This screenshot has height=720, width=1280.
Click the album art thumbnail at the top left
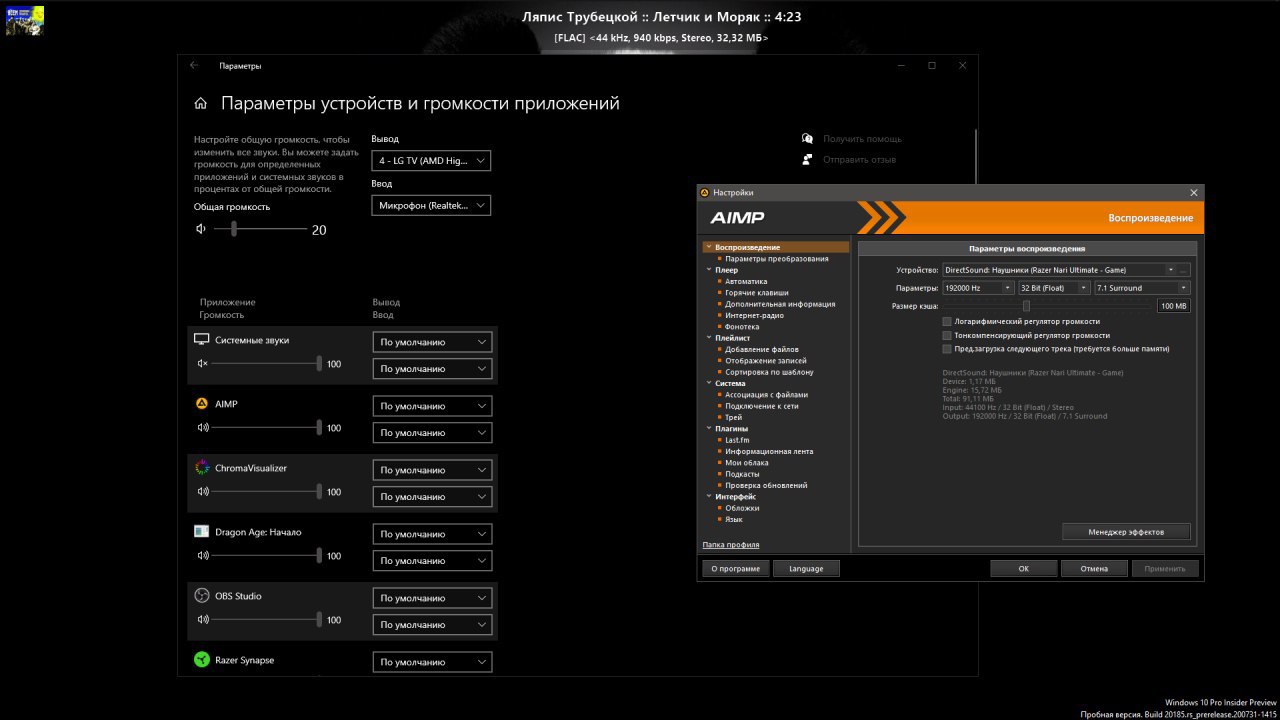click(24, 20)
